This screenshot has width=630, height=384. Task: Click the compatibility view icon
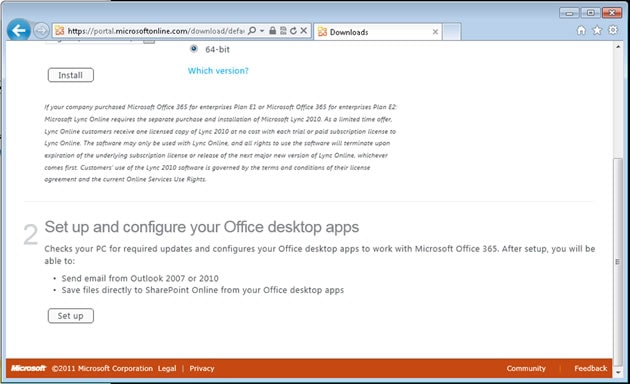point(283,31)
